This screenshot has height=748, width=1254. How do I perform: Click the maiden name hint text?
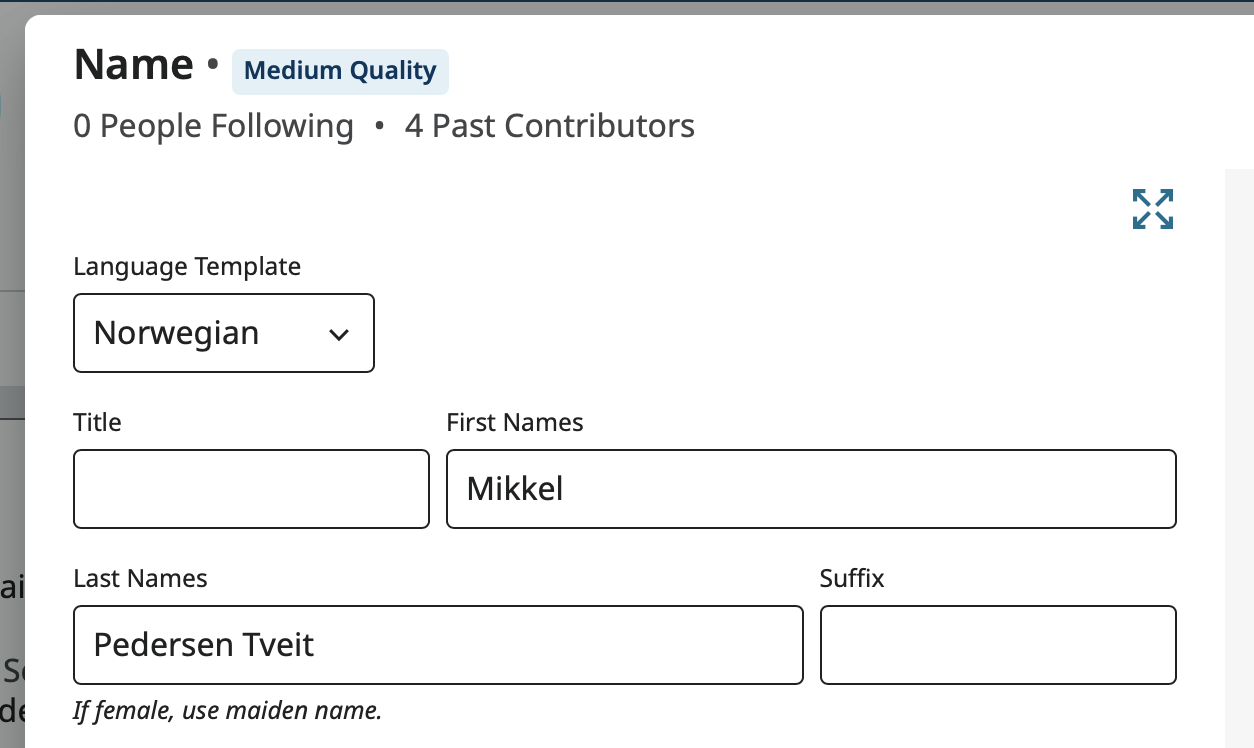(228, 711)
